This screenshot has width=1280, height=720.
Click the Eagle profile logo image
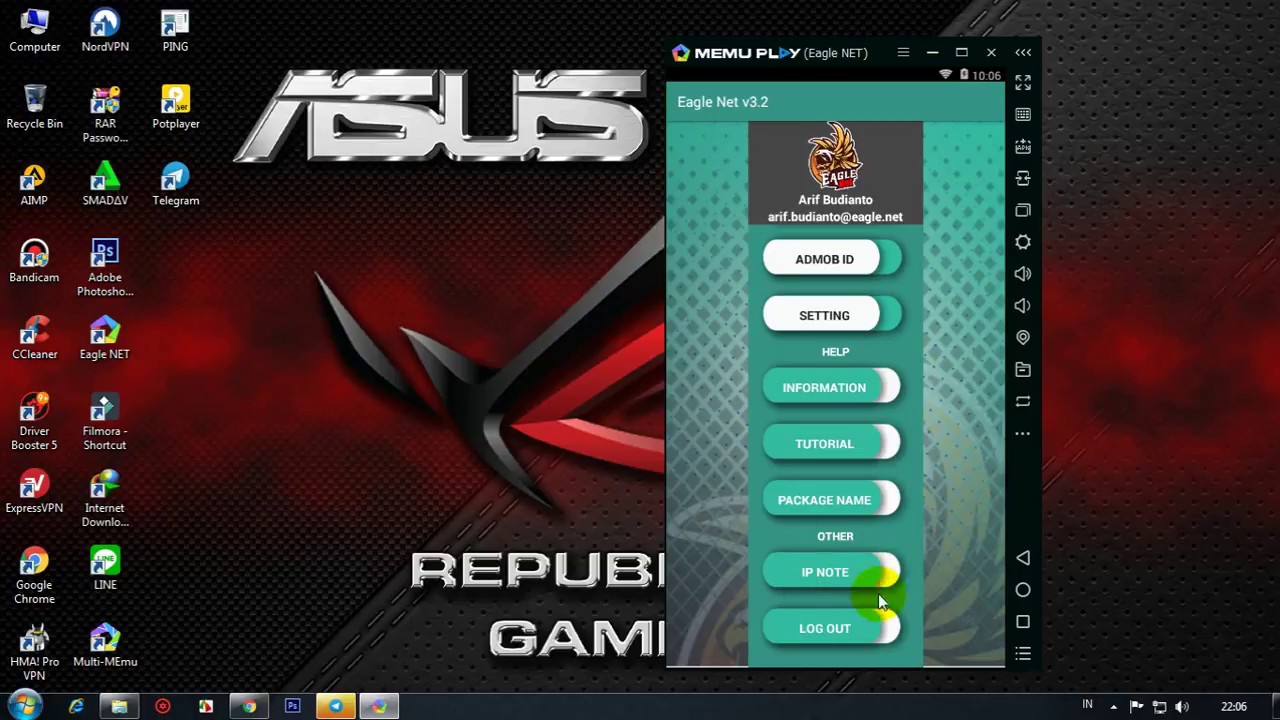click(x=835, y=156)
